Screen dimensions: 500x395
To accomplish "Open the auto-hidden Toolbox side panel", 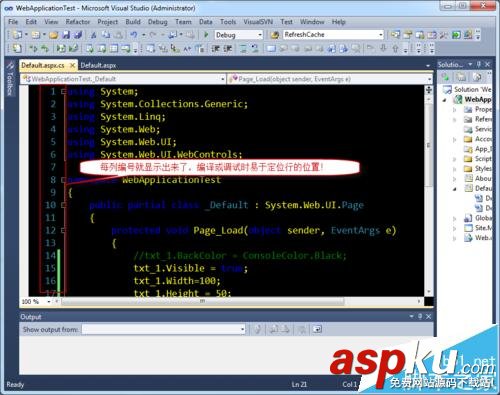I will click(10, 79).
